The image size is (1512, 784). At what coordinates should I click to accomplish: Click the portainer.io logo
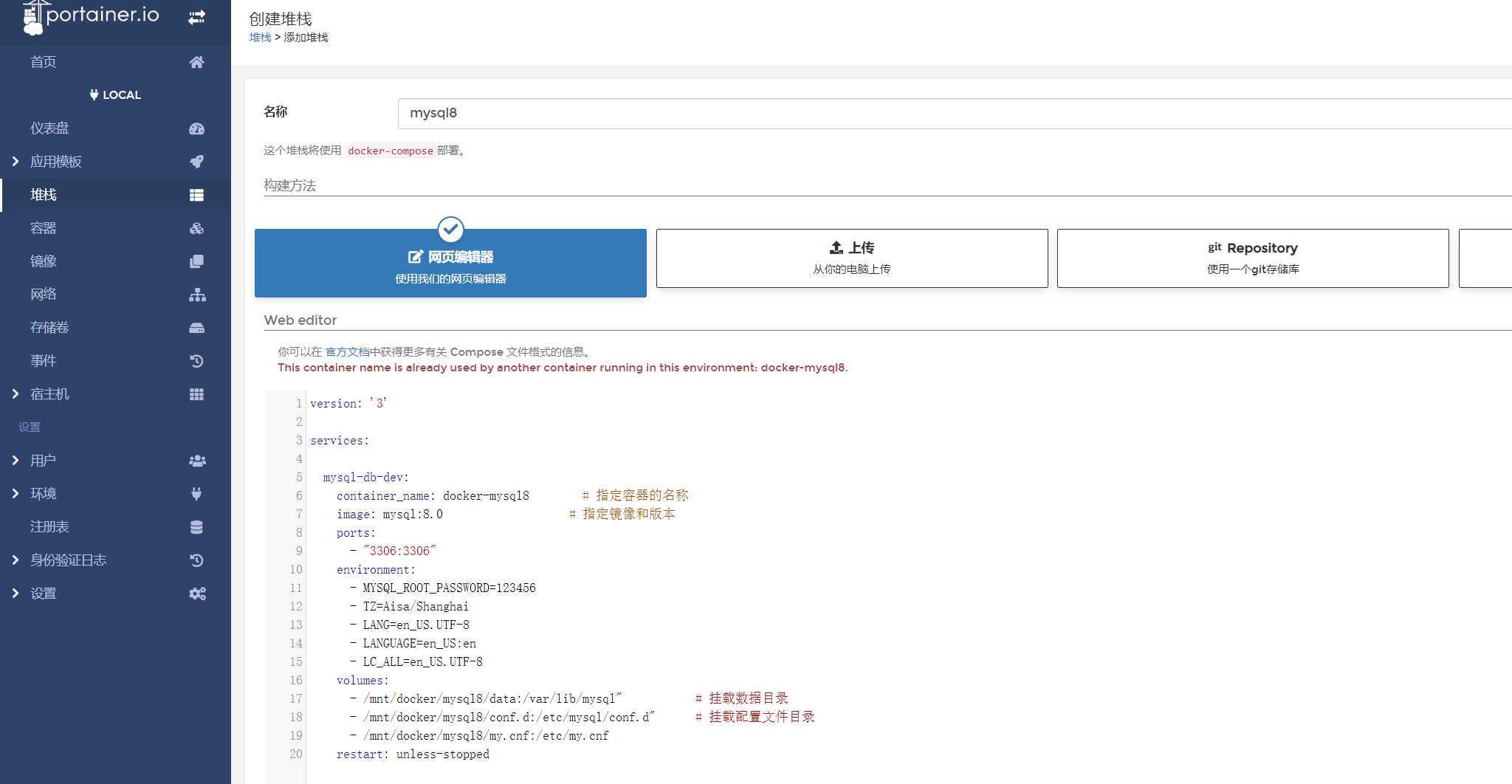click(x=91, y=17)
